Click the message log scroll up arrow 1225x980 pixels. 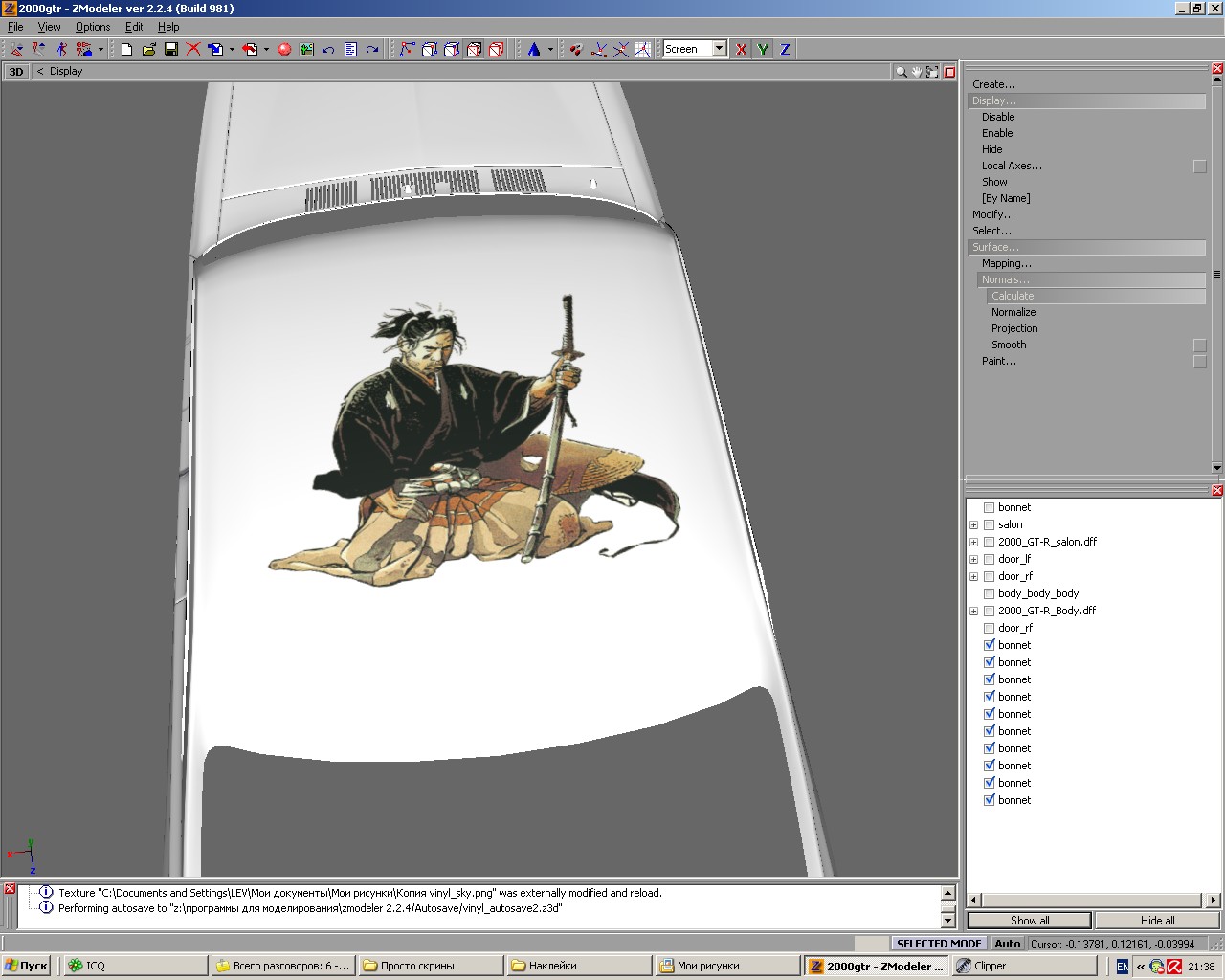tap(948, 893)
